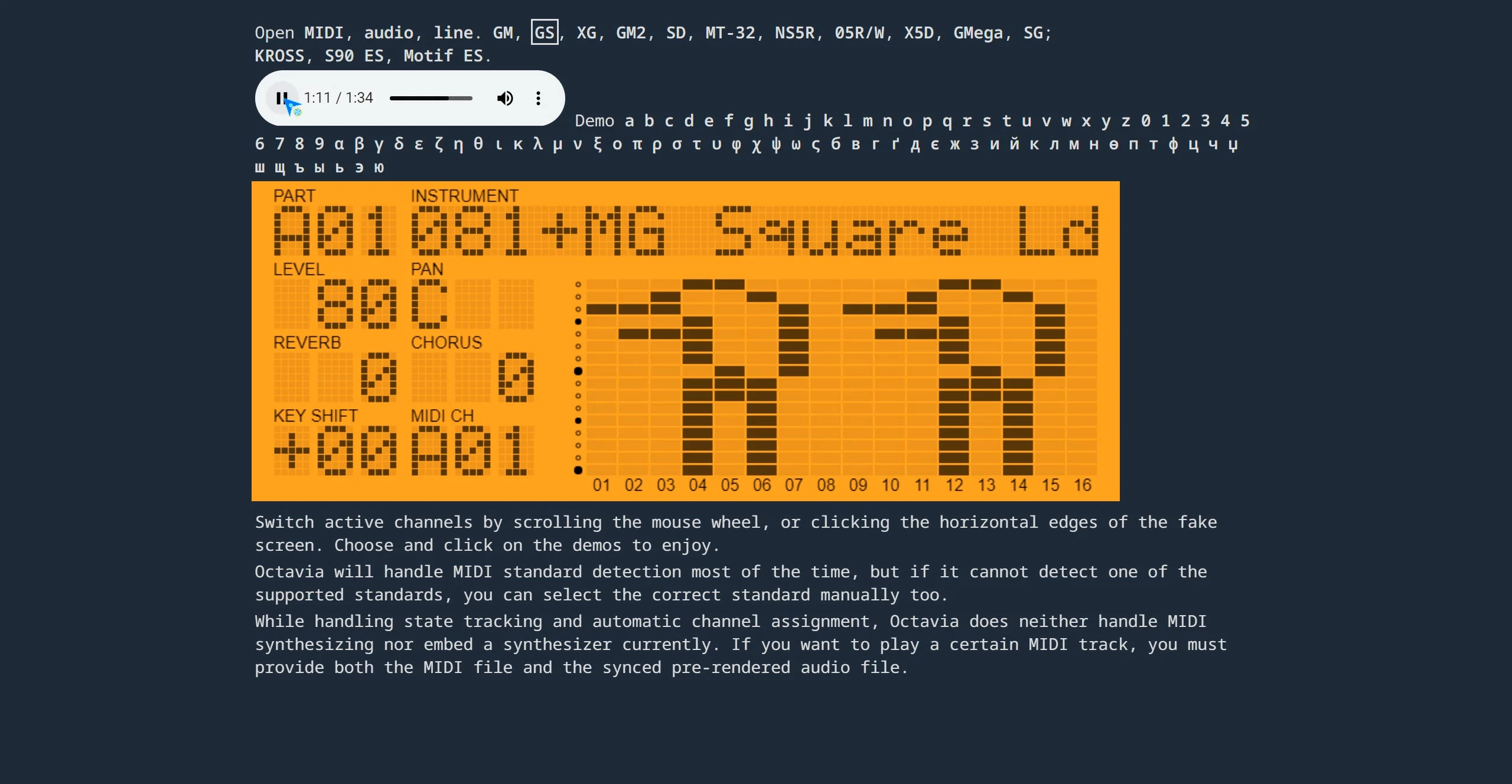
Task: Click the 'line' open option
Action: (x=453, y=32)
